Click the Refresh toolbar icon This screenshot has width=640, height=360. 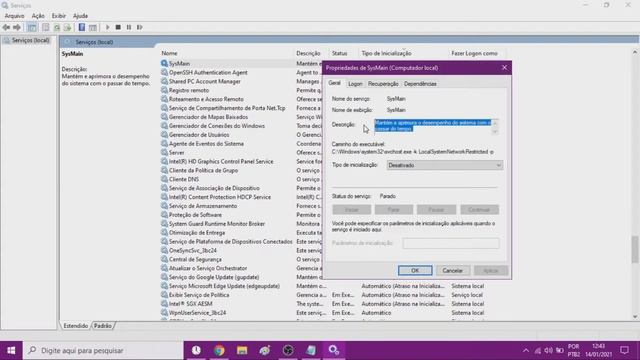click(x=57, y=27)
